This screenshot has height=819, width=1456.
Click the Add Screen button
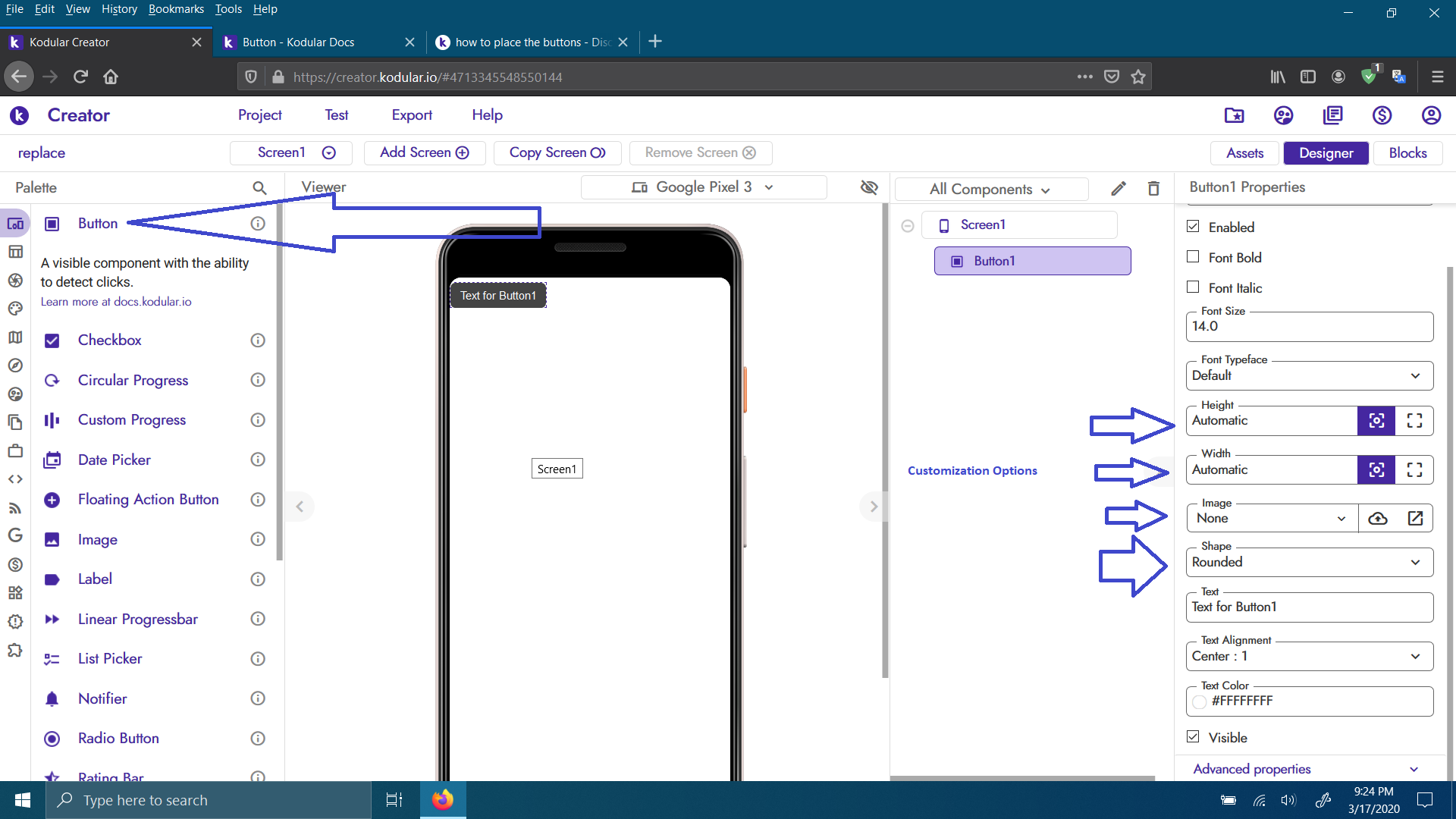coord(424,153)
